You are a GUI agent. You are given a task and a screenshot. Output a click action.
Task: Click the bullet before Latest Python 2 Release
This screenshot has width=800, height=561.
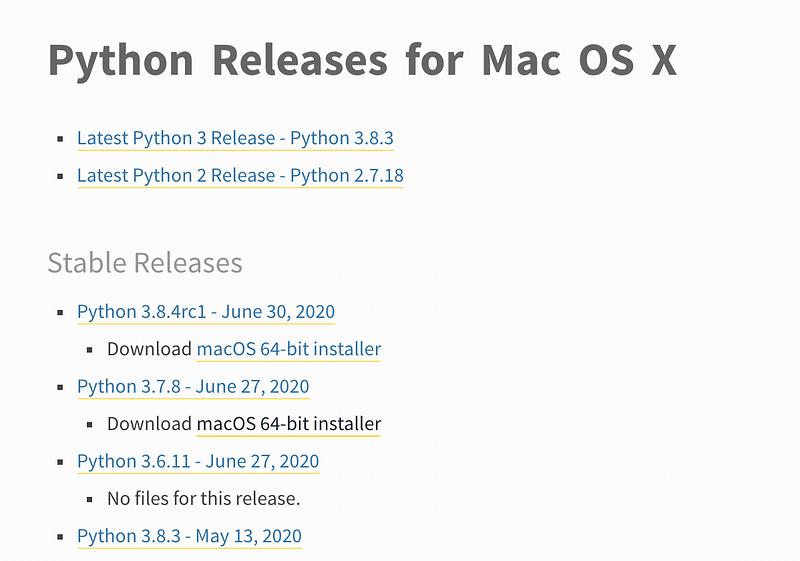tap(61, 177)
